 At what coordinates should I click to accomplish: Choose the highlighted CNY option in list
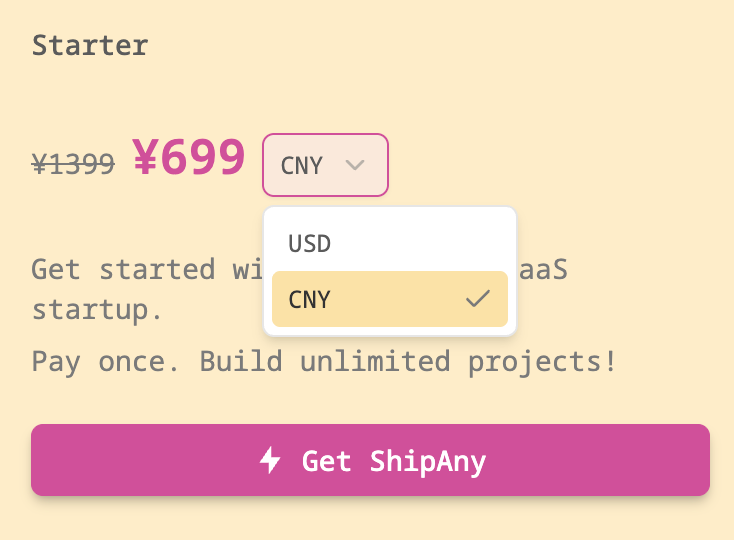click(389, 299)
